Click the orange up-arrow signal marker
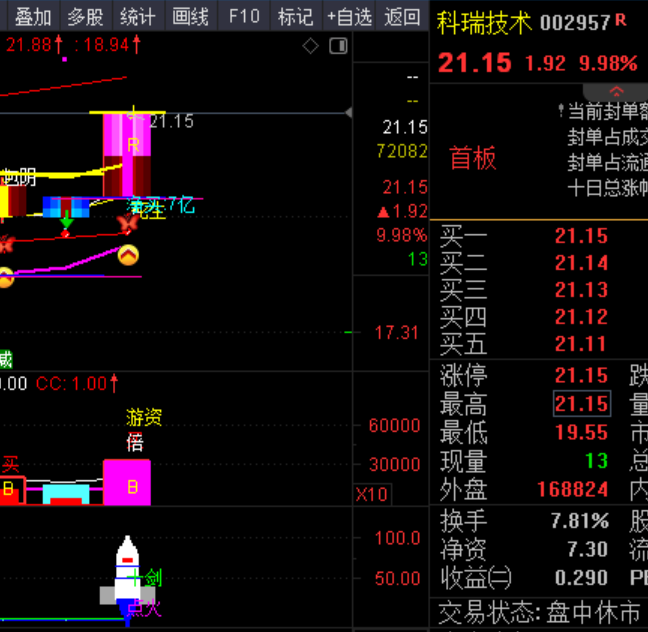This screenshot has height=632, width=648. [x=128, y=255]
